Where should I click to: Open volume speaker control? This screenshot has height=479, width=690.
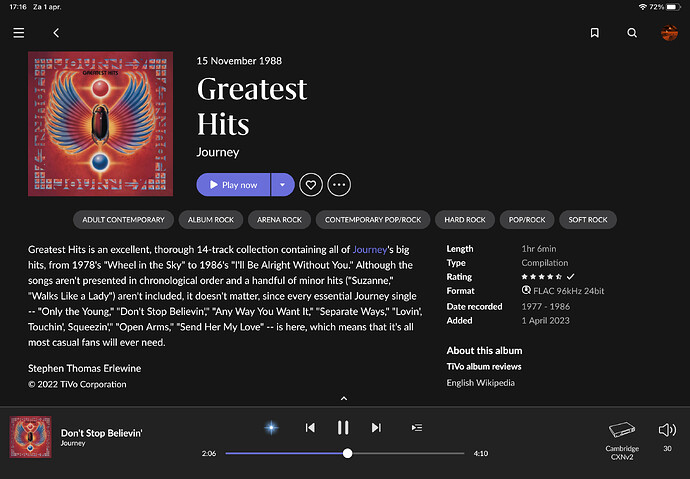[x=667, y=430]
